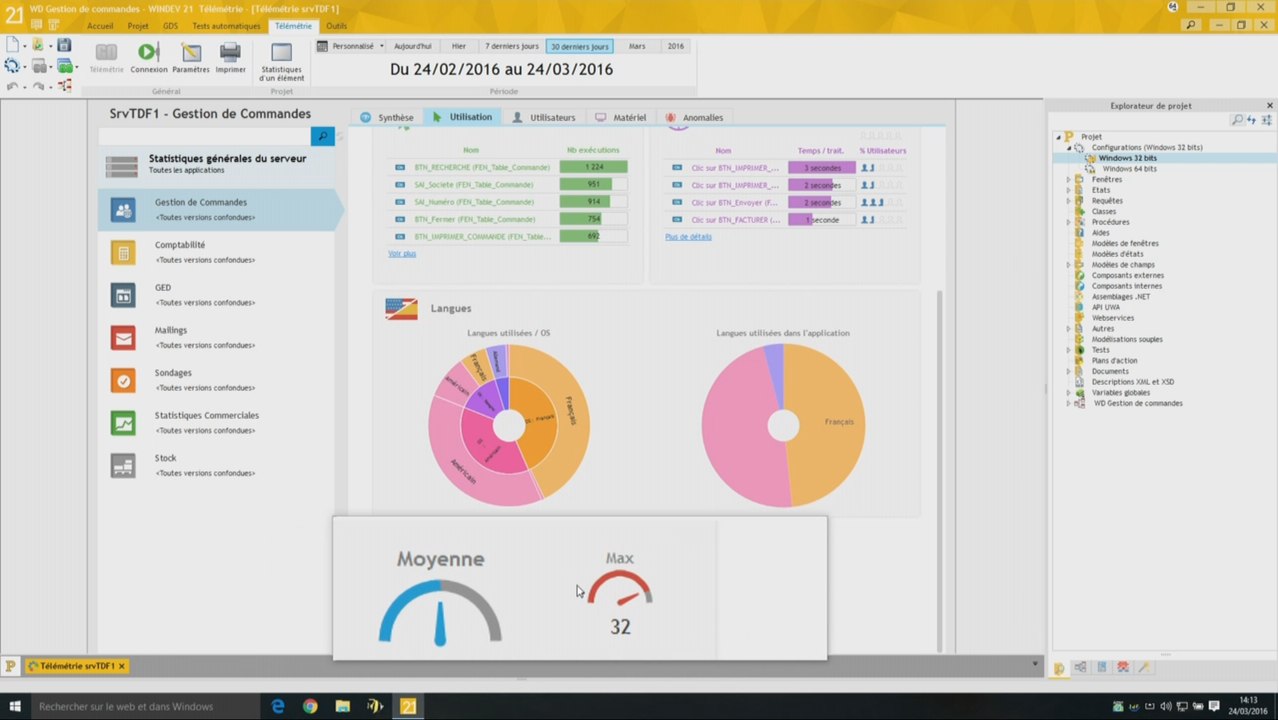Select the Aujourd'hui period button

(x=413, y=46)
